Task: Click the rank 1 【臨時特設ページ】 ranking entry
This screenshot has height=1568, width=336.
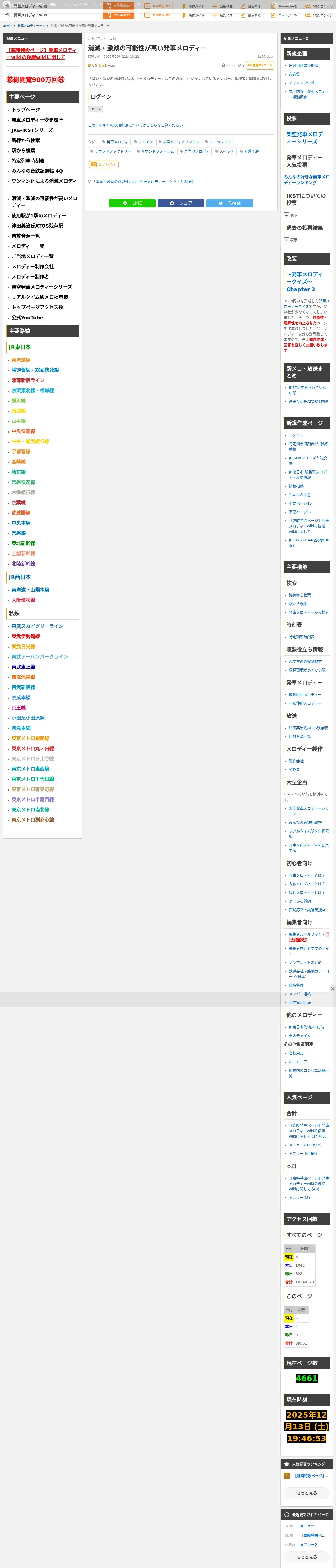Action: (x=312, y=1475)
